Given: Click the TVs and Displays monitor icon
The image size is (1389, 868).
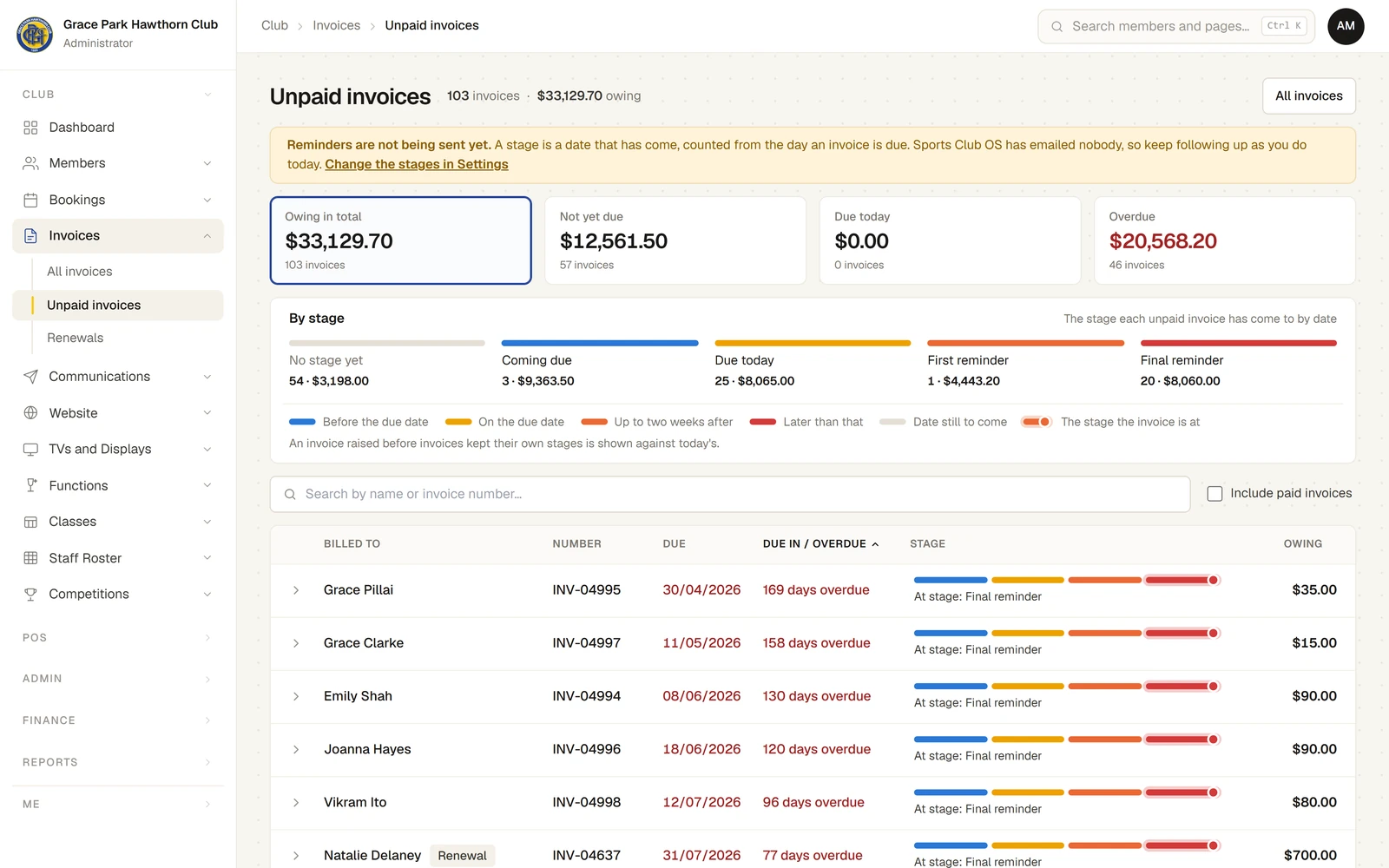Looking at the screenshot, I should point(30,449).
